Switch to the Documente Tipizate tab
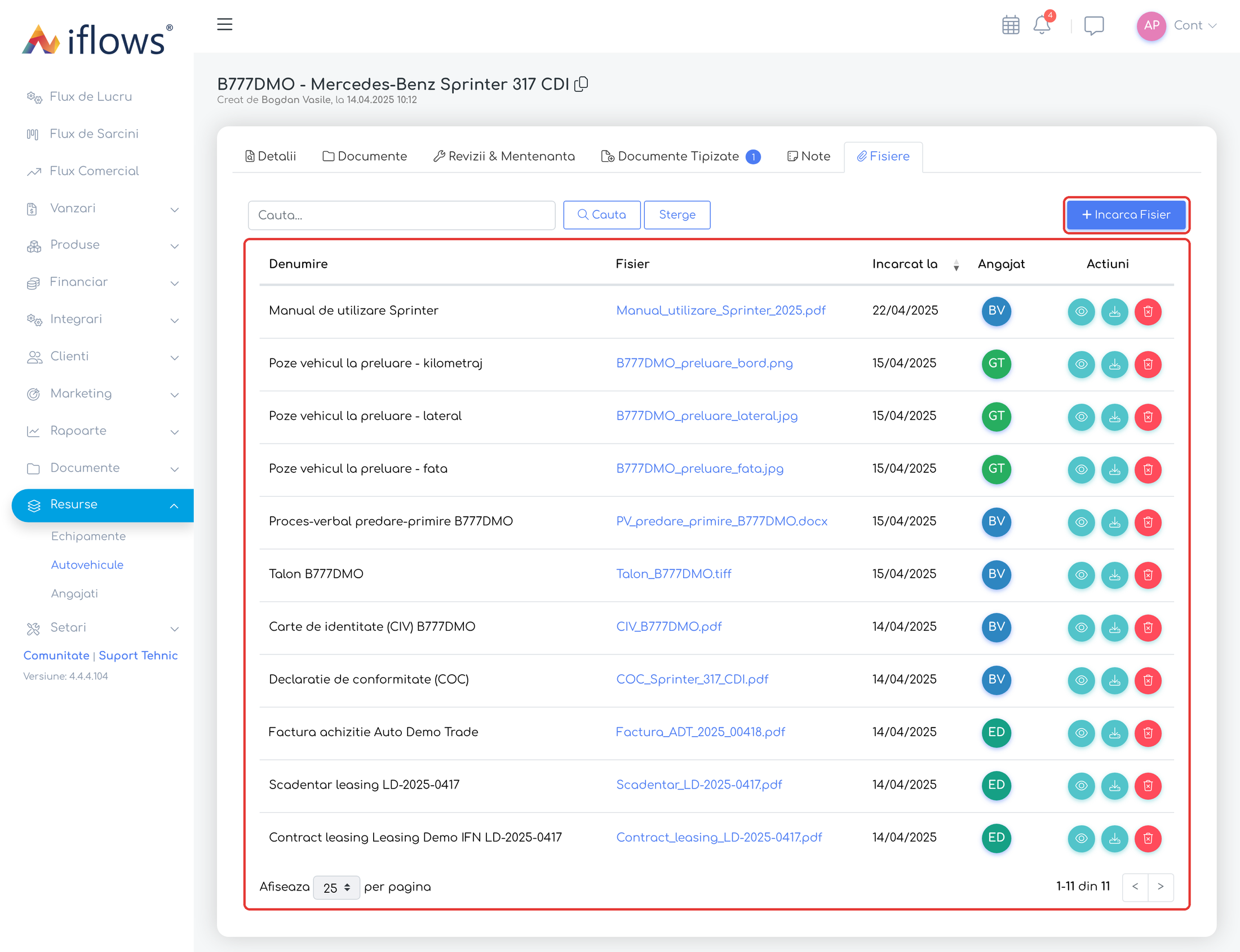Screen dimensions: 1240x952 pos(680,156)
